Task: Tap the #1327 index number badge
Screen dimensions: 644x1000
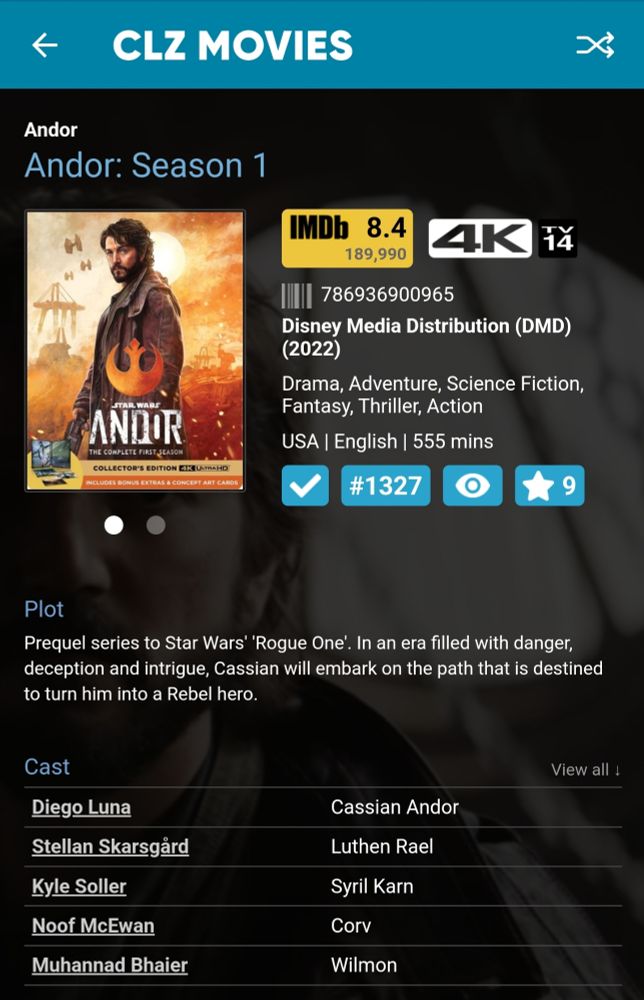Action: pos(386,486)
